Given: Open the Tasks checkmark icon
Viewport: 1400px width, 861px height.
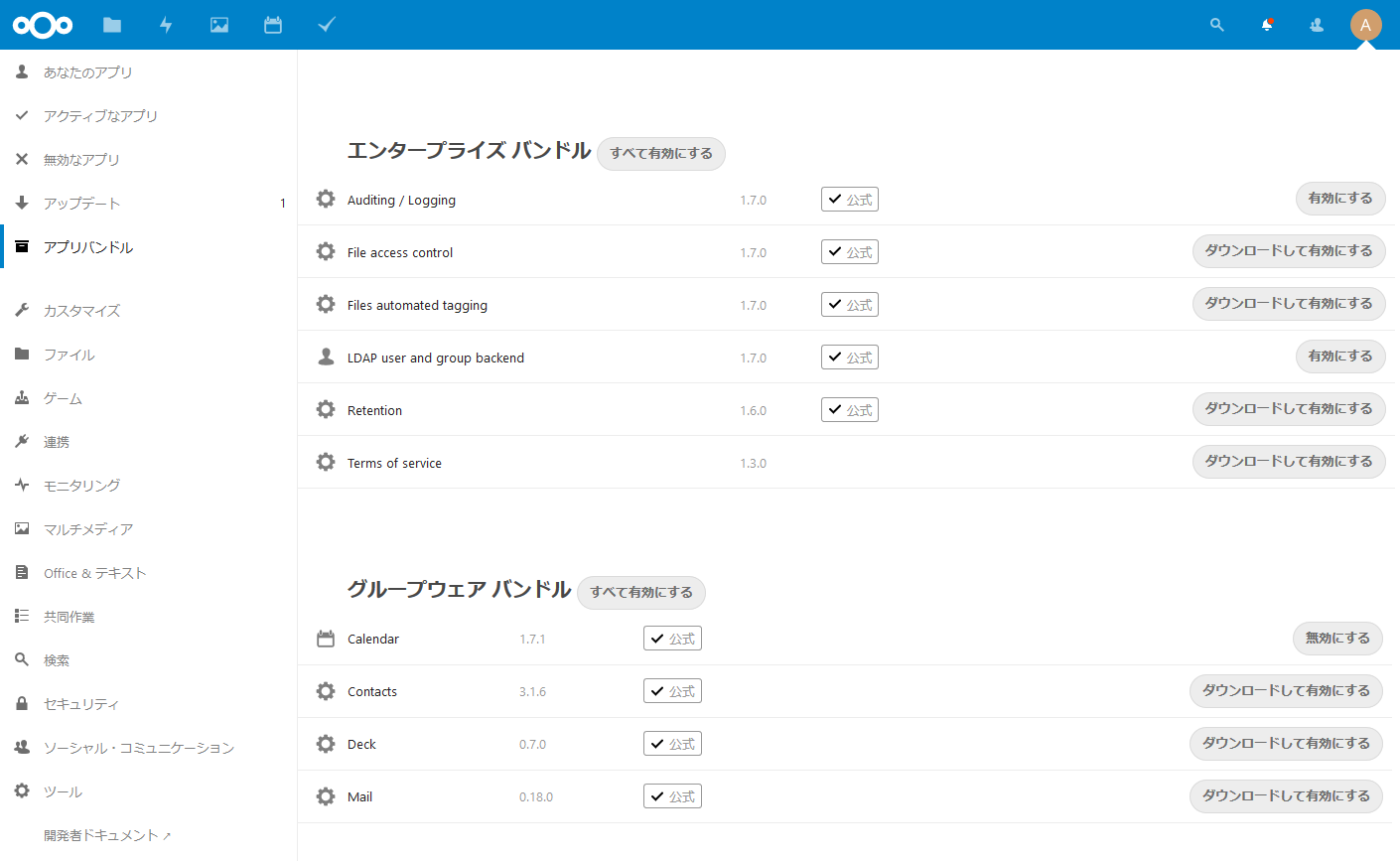Looking at the screenshot, I should [x=327, y=25].
